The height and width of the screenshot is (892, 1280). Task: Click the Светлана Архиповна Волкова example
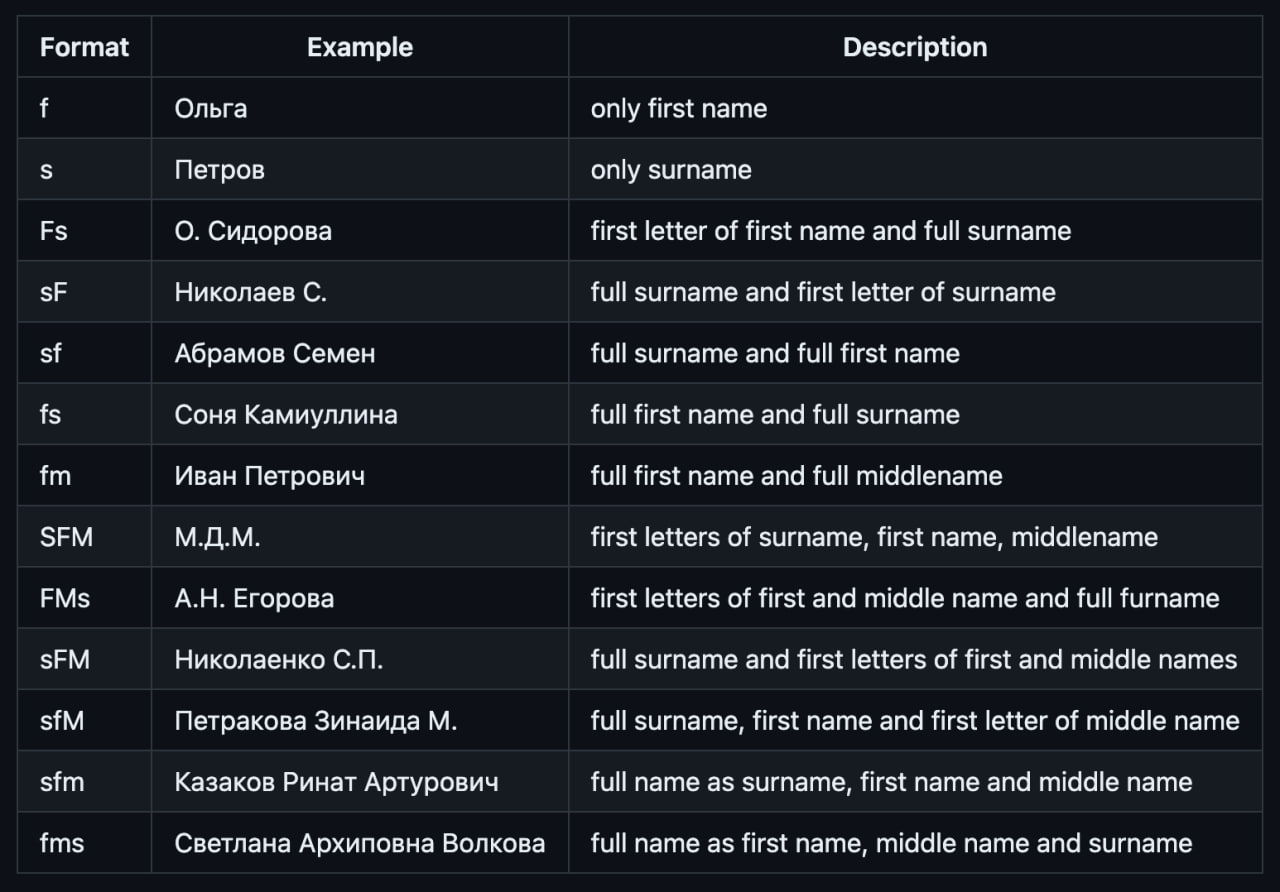click(x=359, y=843)
